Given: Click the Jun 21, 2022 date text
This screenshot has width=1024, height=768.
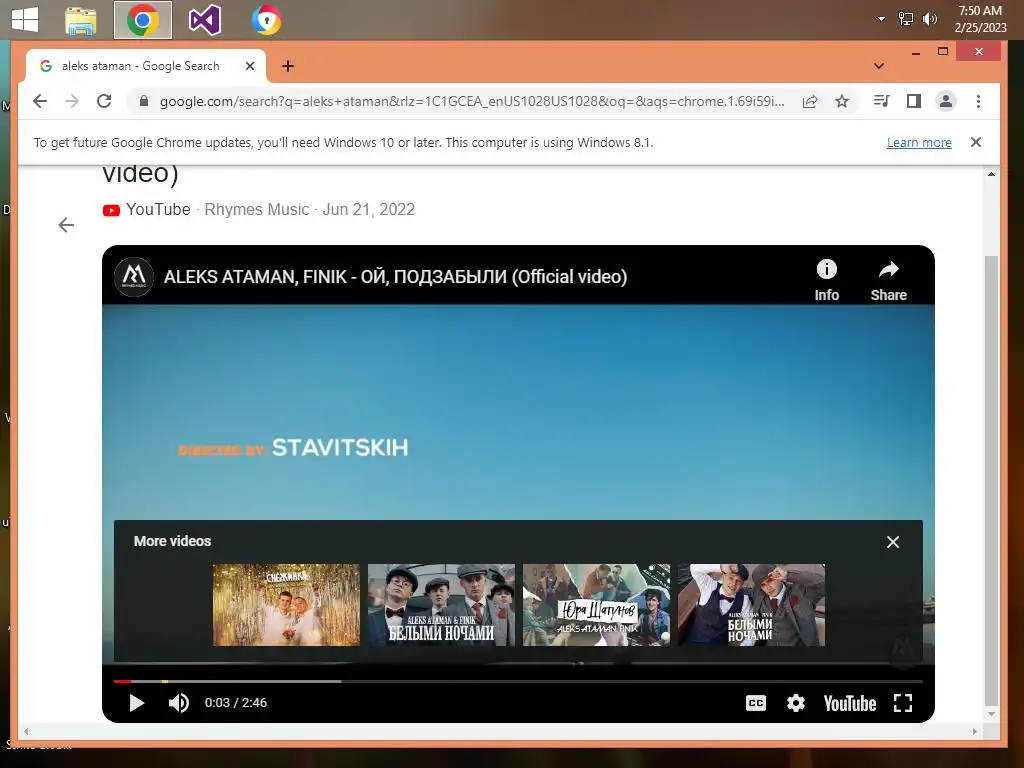Looking at the screenshot, I should pyautogui.click(x=368, y=210).
